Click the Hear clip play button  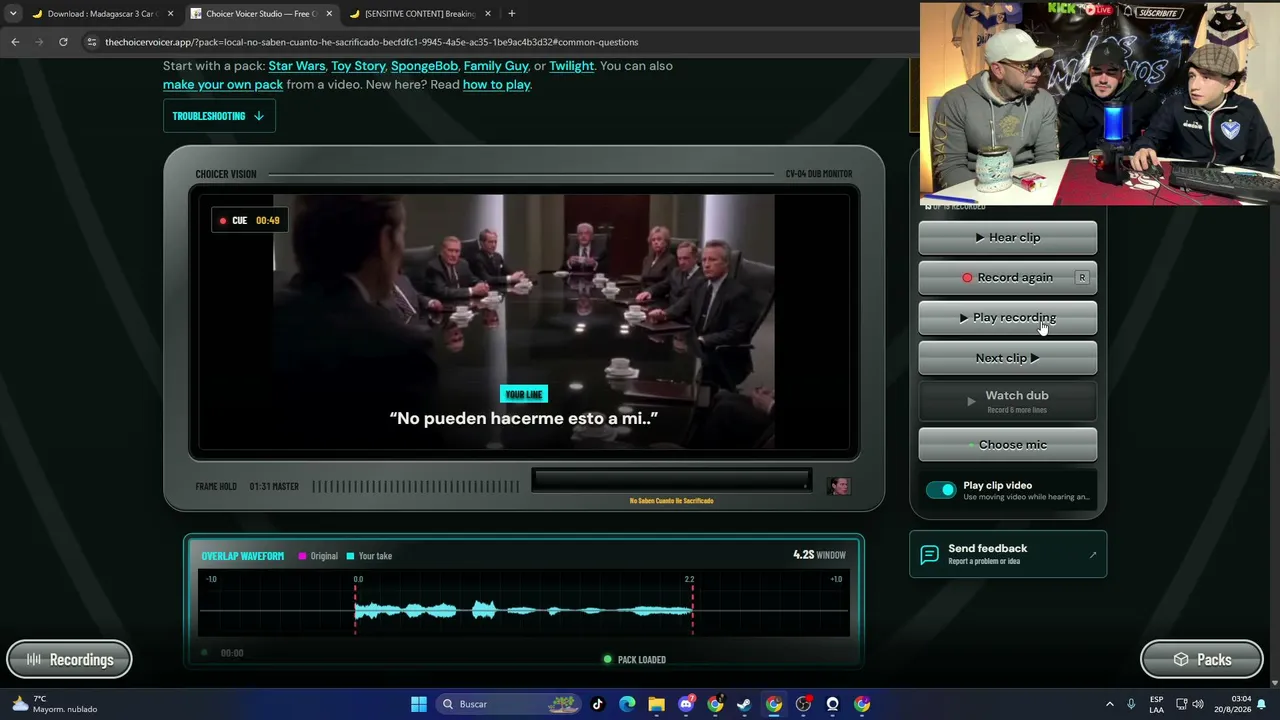point(1007,238)
